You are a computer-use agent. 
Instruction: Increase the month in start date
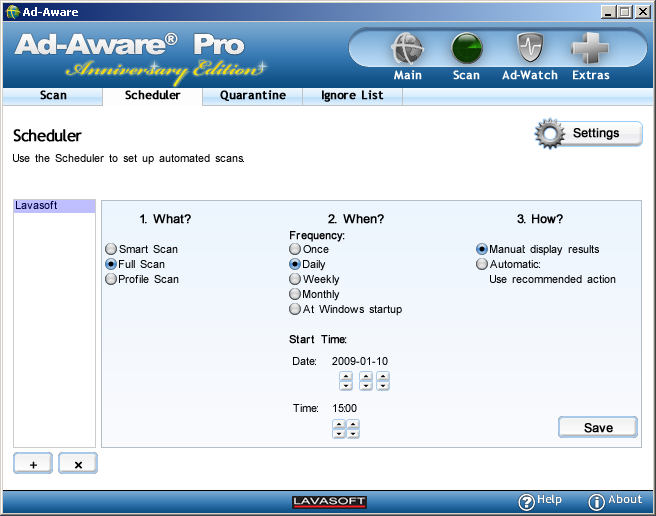[x=366, y=376]
